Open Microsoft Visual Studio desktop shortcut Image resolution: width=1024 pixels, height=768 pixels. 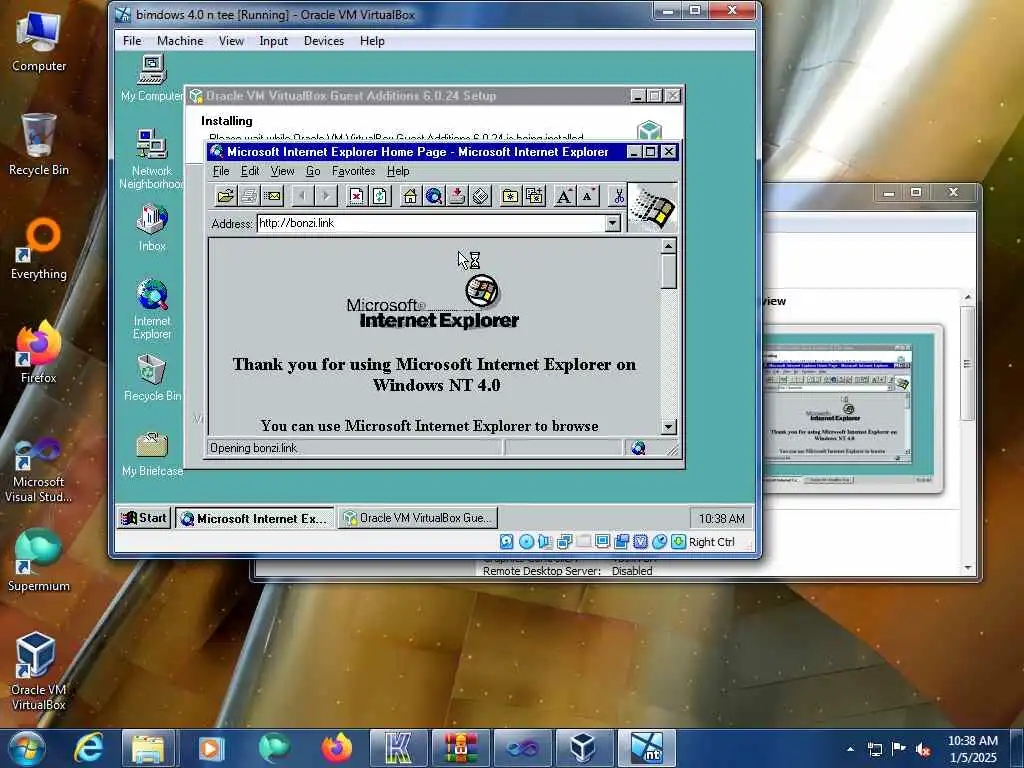click(x=39, y=470)
